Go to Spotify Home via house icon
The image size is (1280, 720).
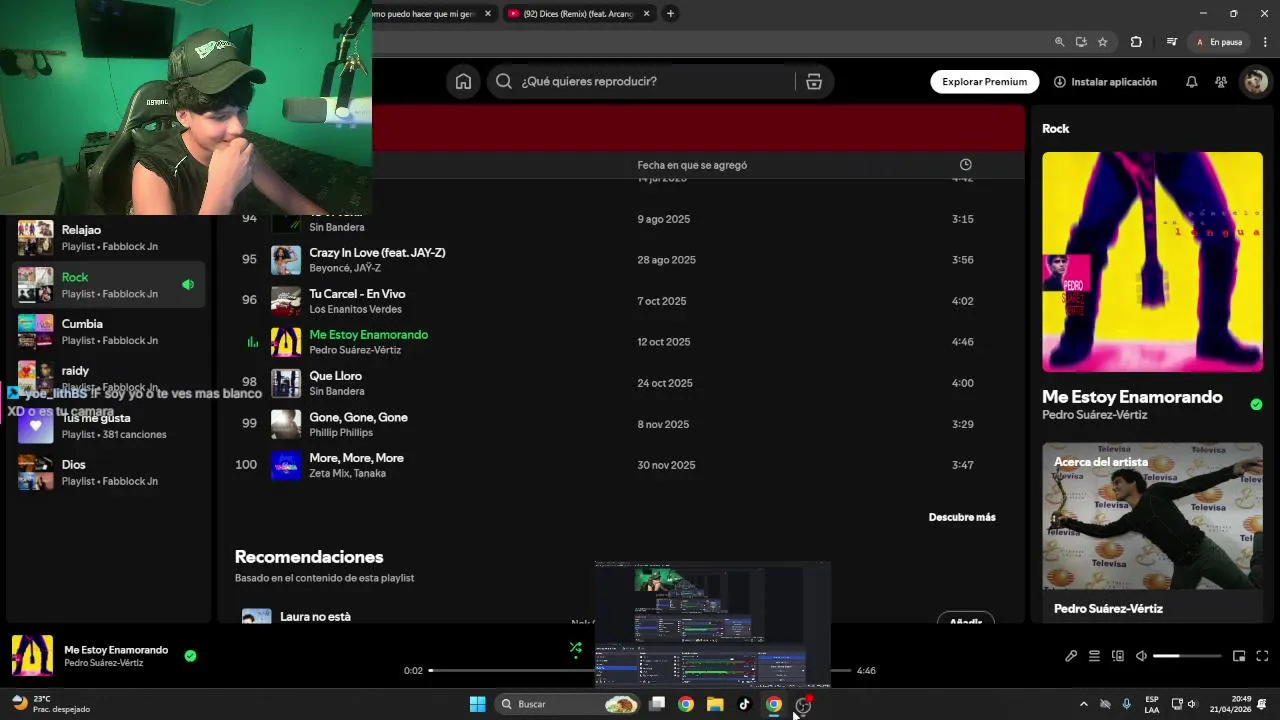click(x=463, y=82)
